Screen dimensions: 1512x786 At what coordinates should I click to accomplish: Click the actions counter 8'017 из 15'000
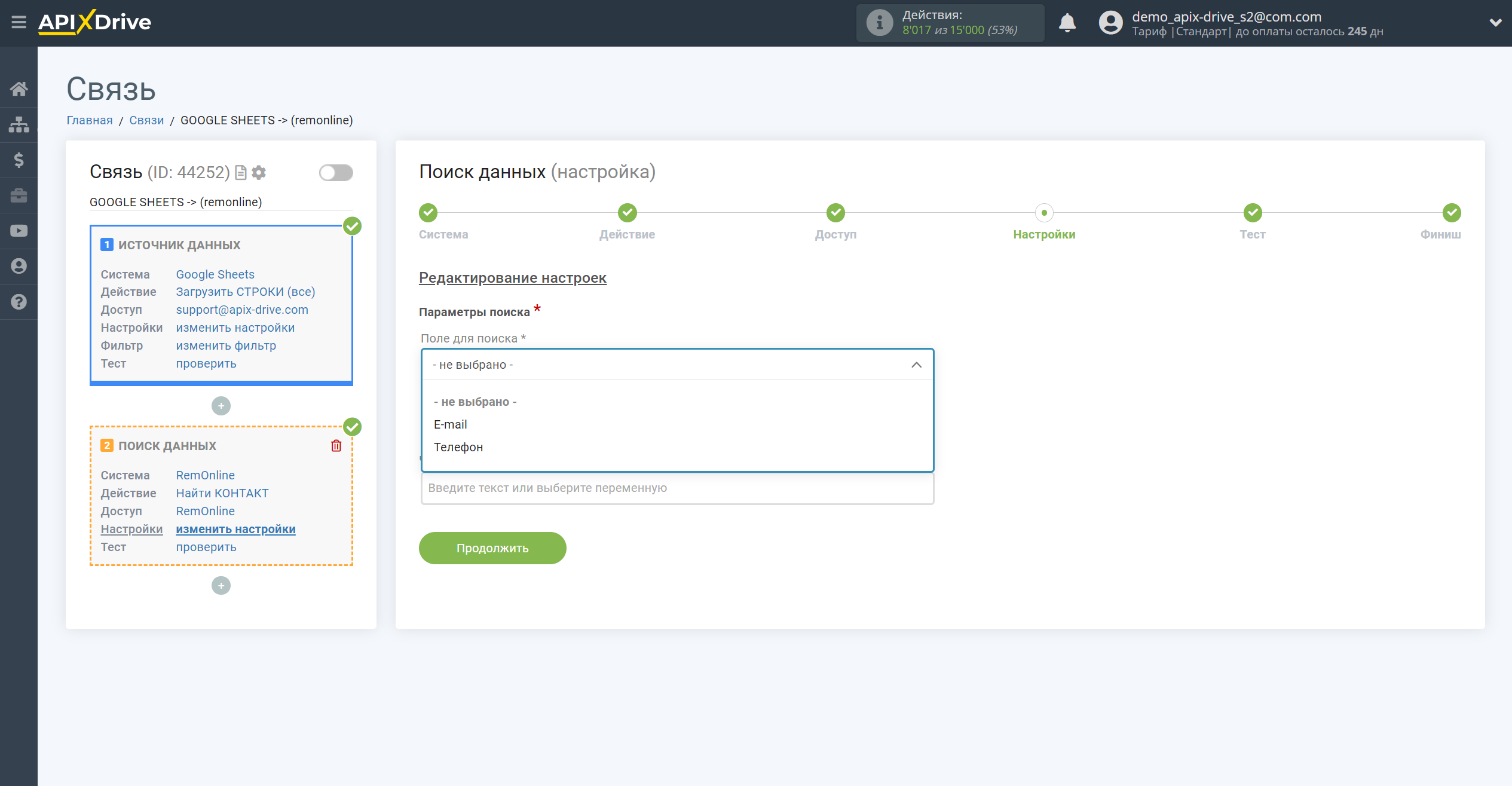pos(943,30)
